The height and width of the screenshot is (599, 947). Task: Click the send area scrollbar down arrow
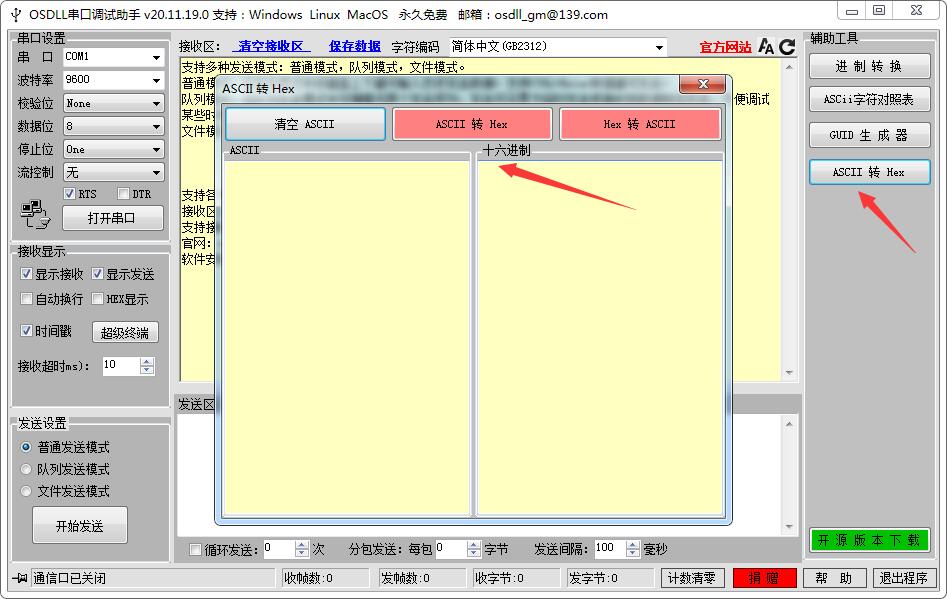click(x=789, y=527)
